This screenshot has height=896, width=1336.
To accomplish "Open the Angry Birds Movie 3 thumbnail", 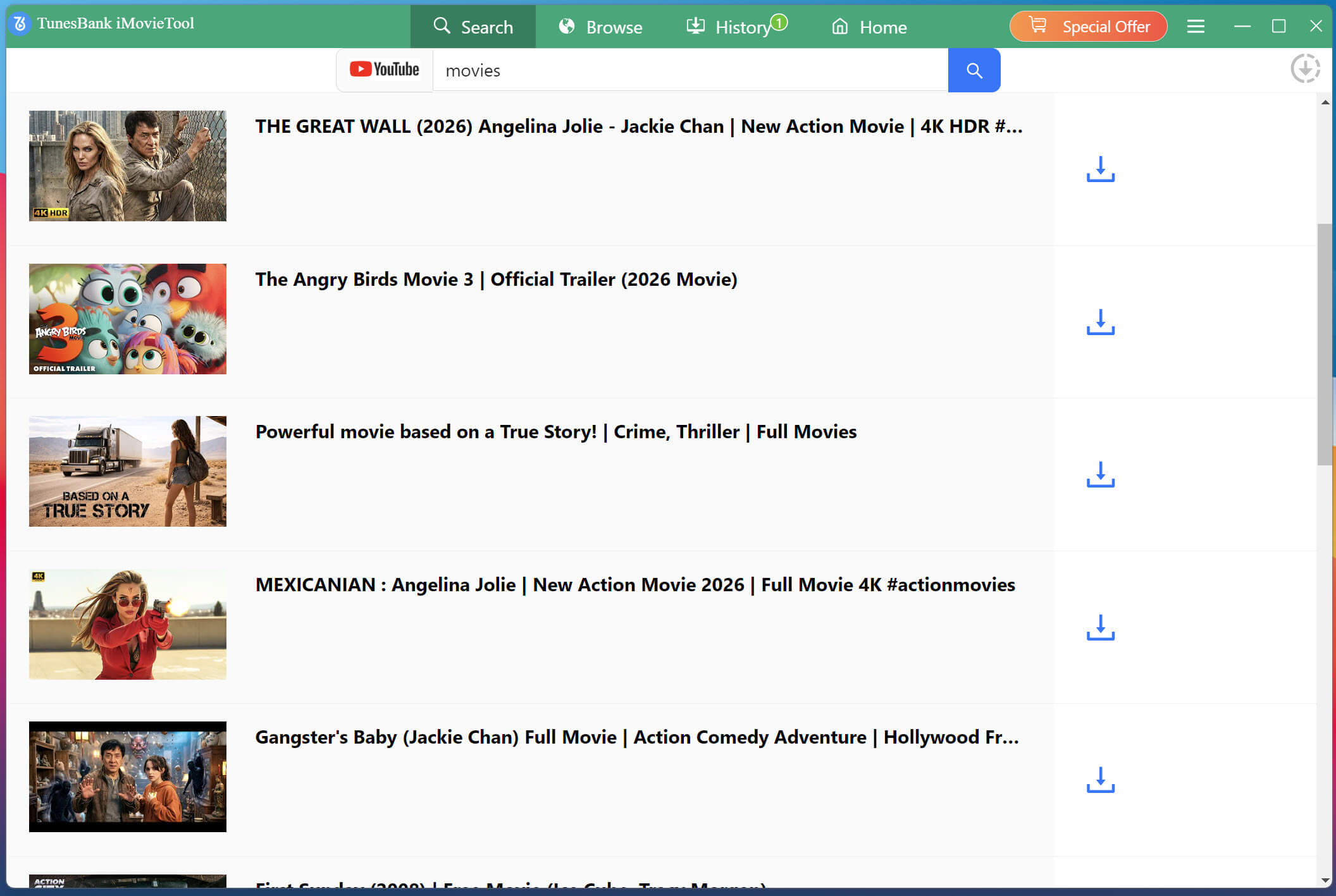I will [128, 319].
